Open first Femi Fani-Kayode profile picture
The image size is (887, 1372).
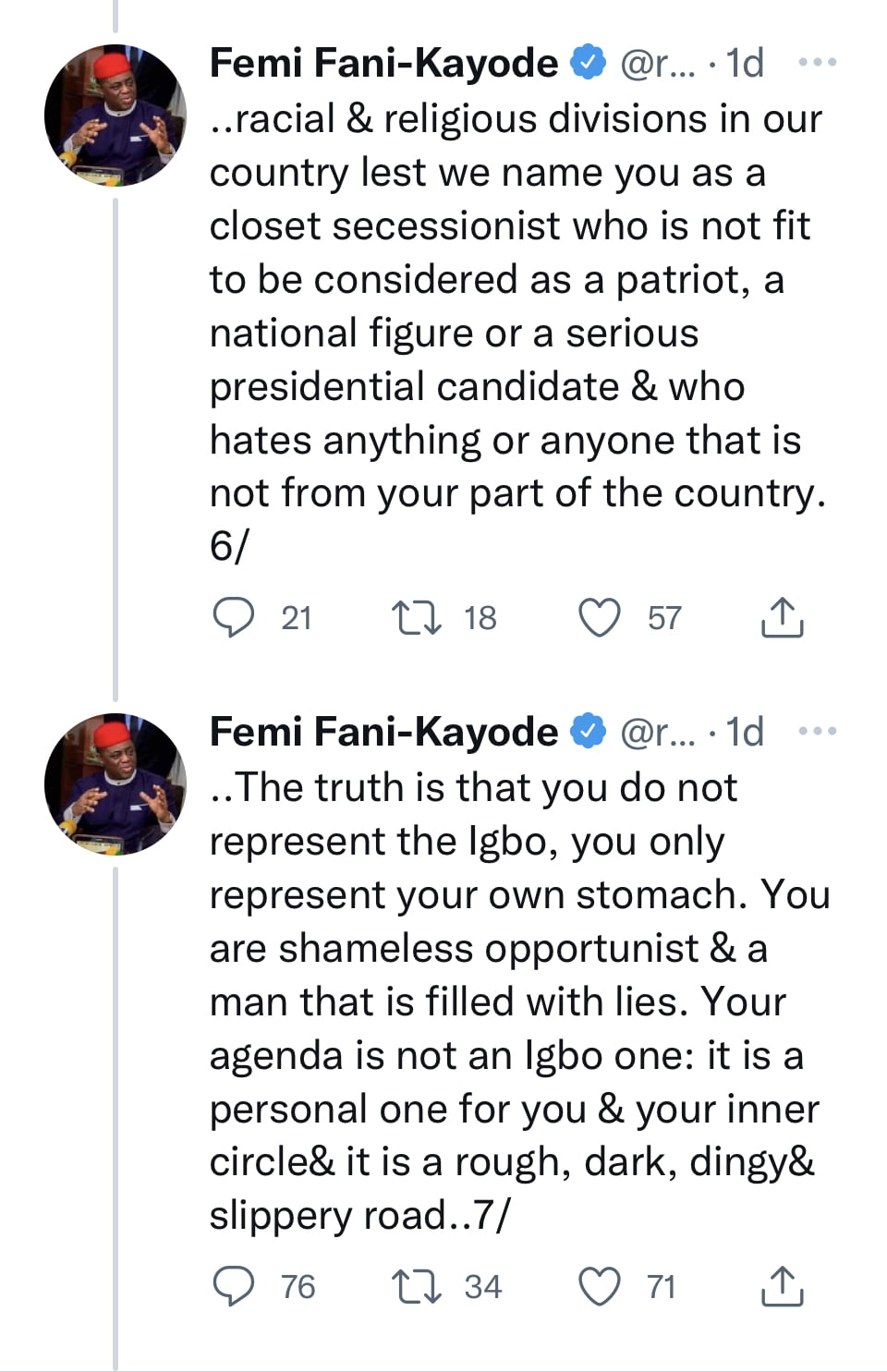click(x=115, y=115)
